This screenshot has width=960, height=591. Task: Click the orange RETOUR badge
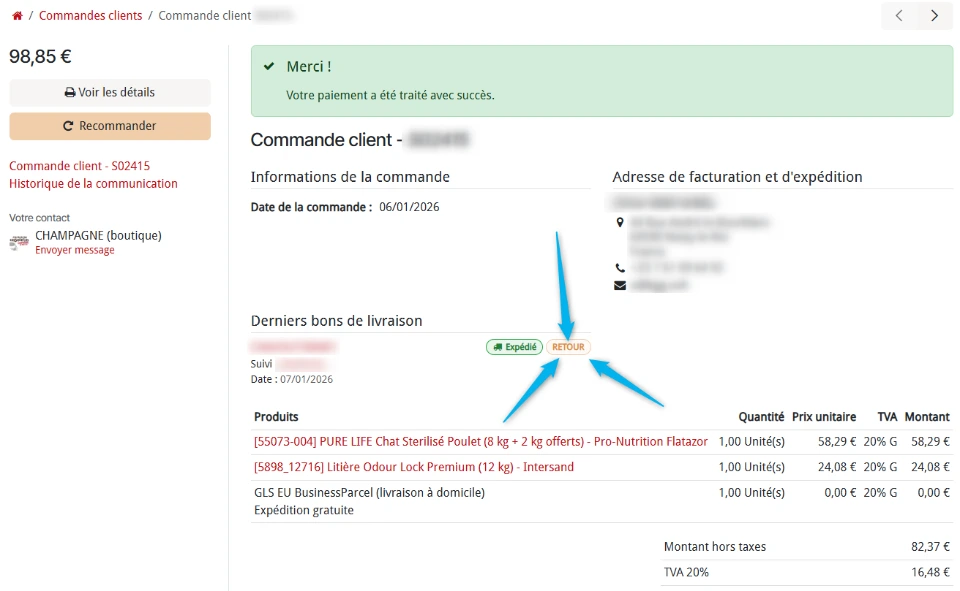[x=568, y=347]
